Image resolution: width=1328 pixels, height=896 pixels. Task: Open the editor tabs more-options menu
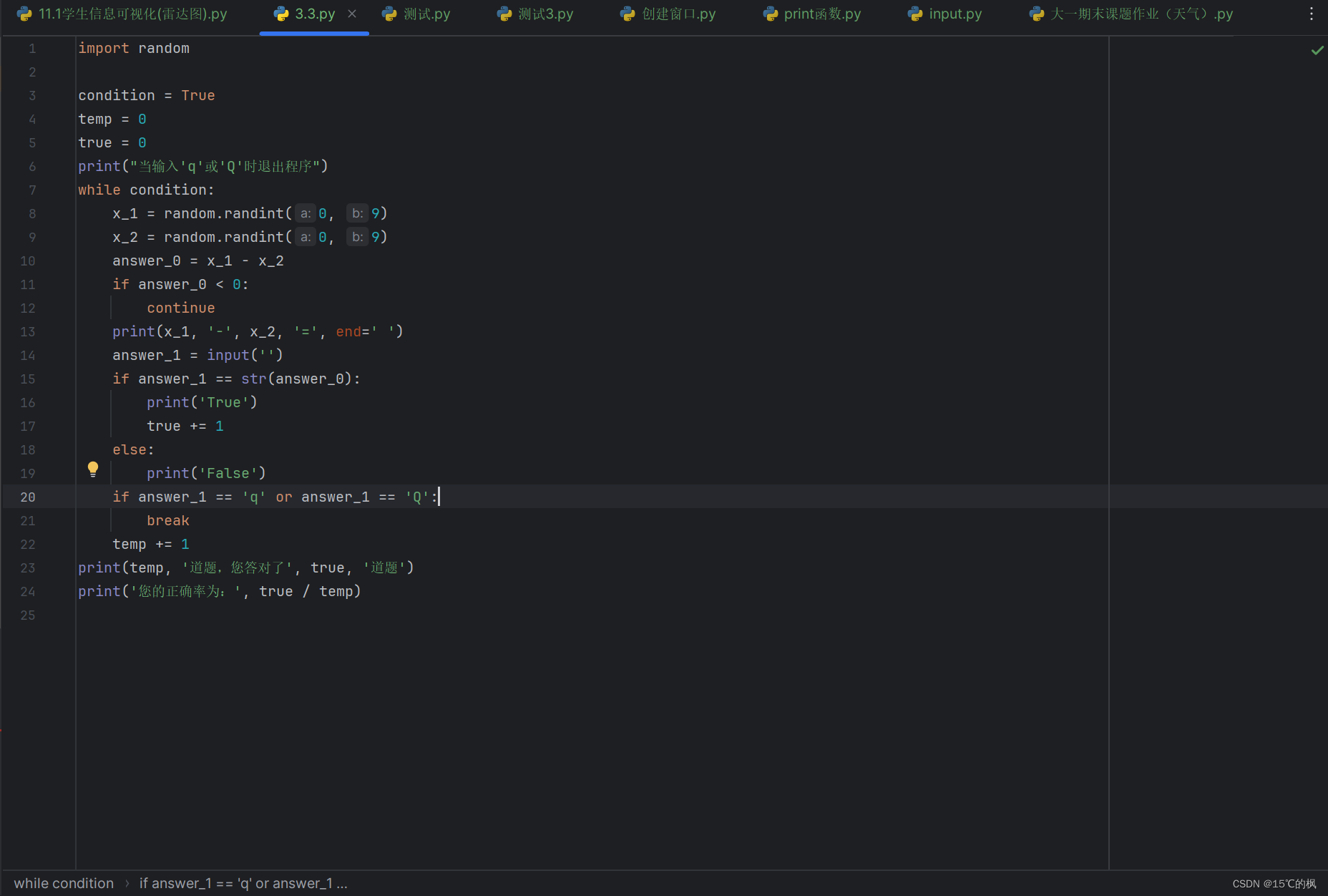[1311, 14]
